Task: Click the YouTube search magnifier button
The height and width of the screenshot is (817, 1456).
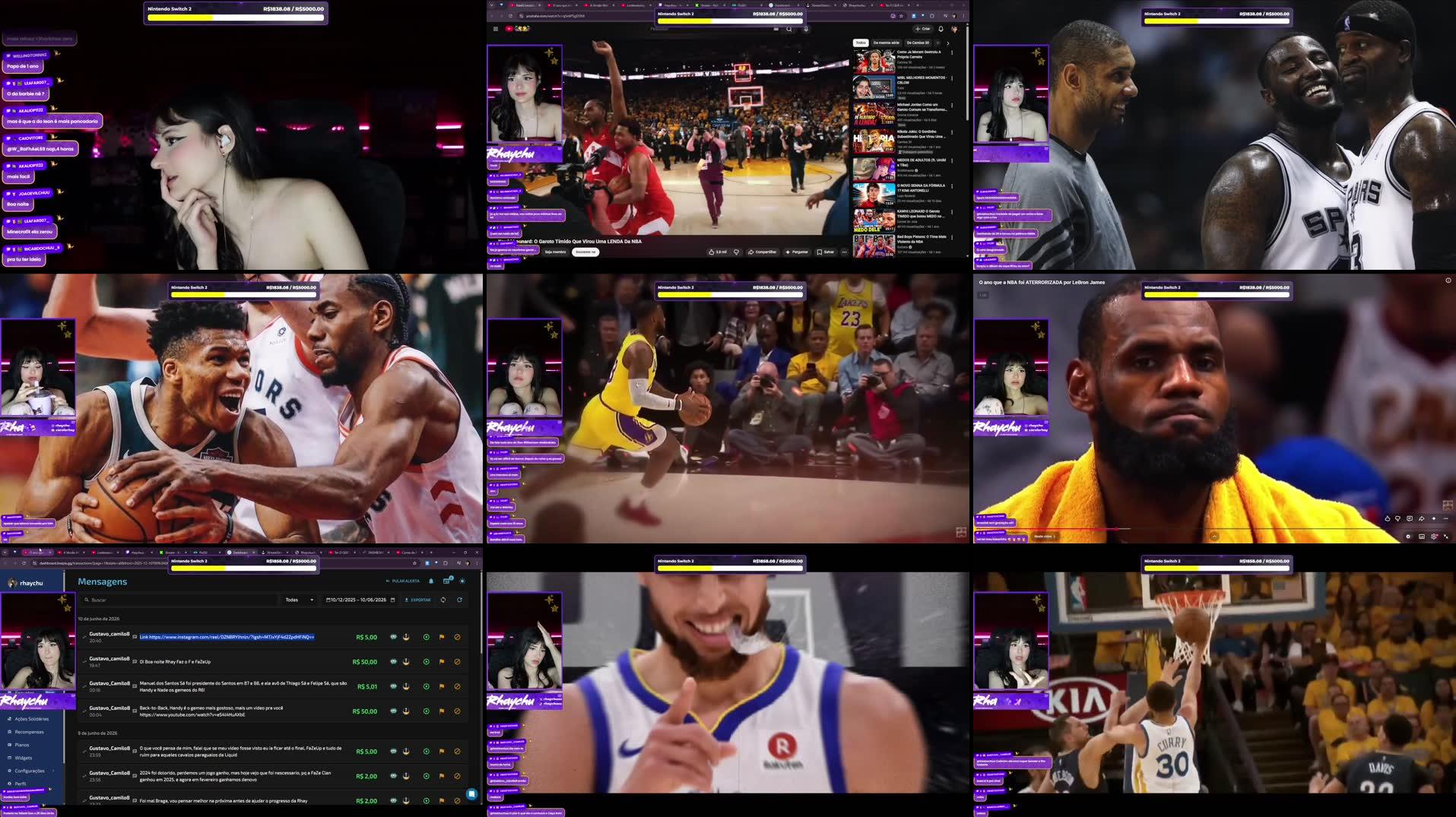Action: tap(788, 29)
